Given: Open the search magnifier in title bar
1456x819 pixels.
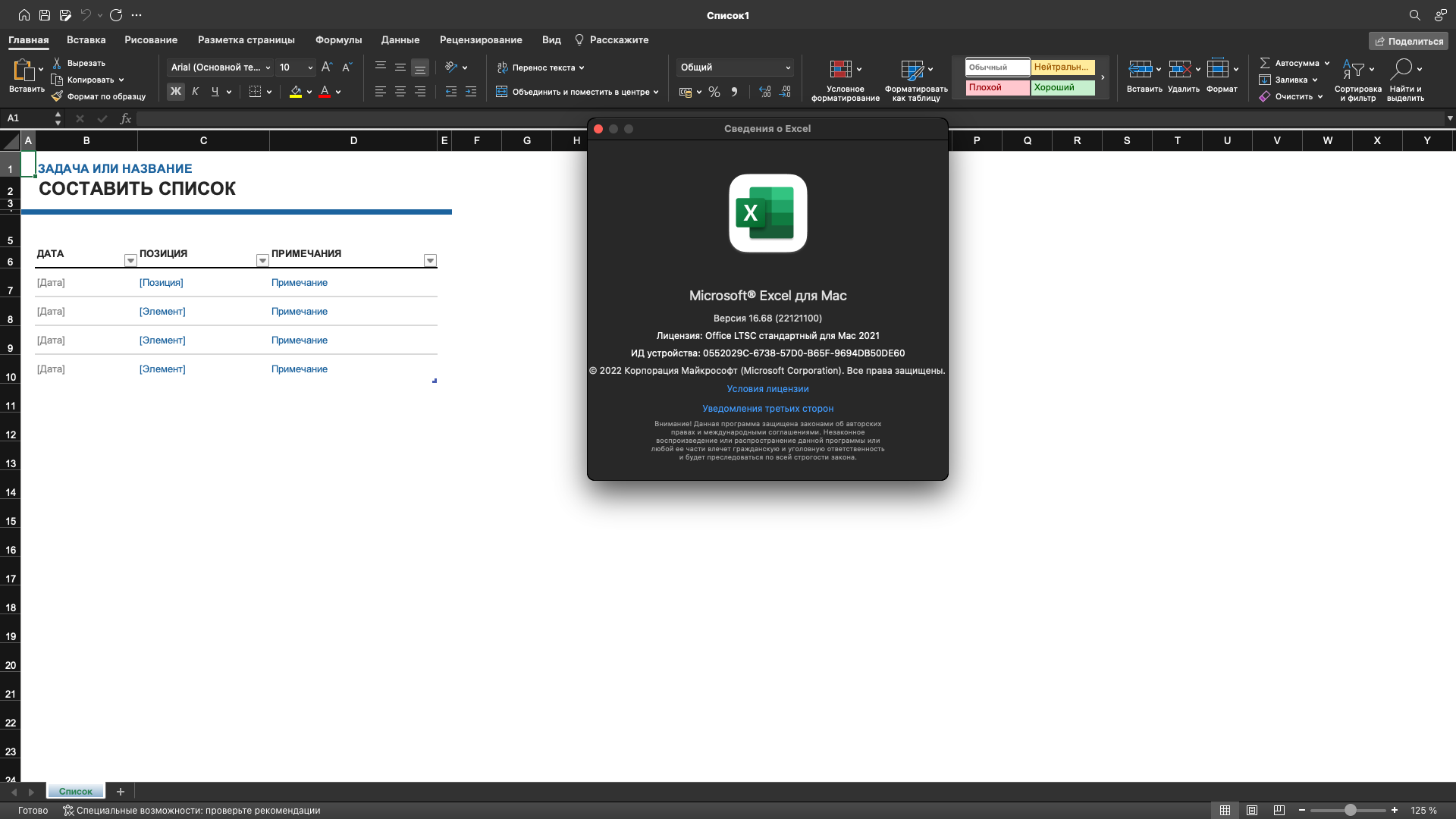Looking at the screenshot, I should point(1414,15).
